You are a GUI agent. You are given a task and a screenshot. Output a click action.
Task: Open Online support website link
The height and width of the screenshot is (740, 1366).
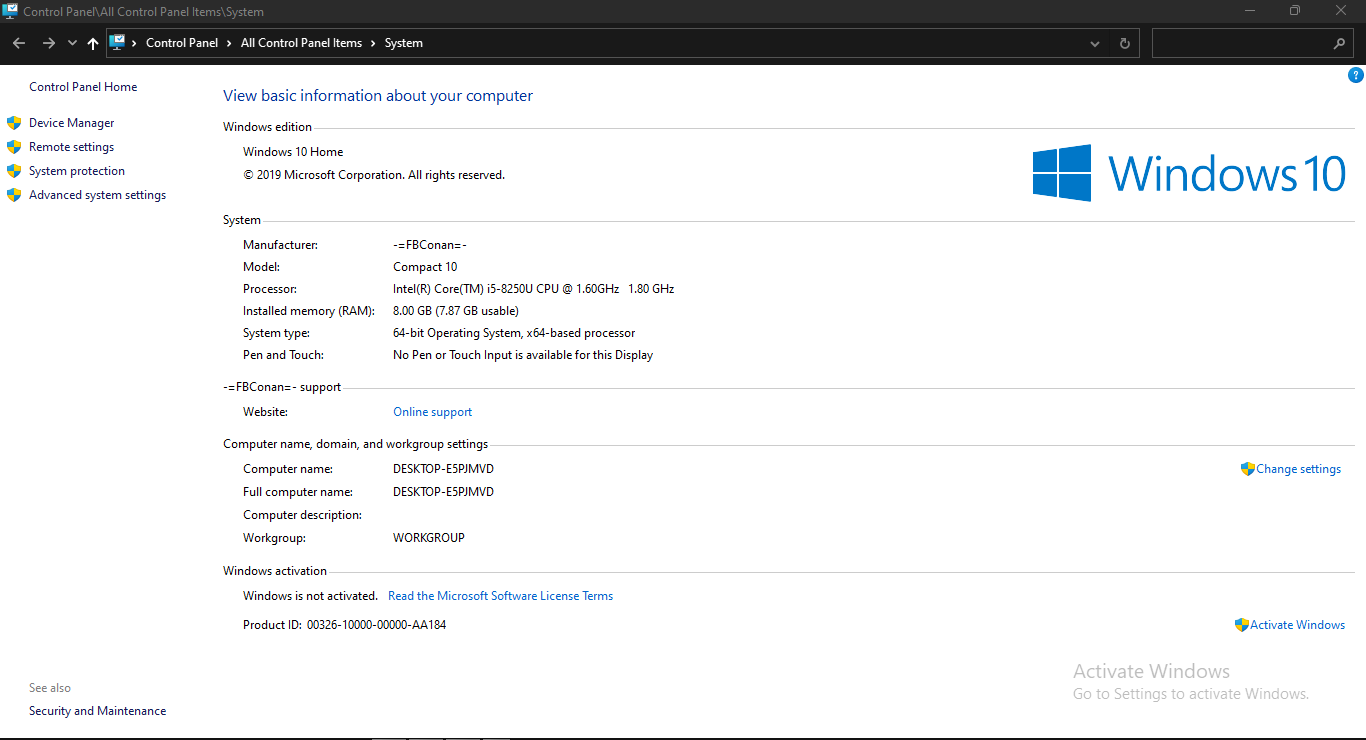click(432, 412)
